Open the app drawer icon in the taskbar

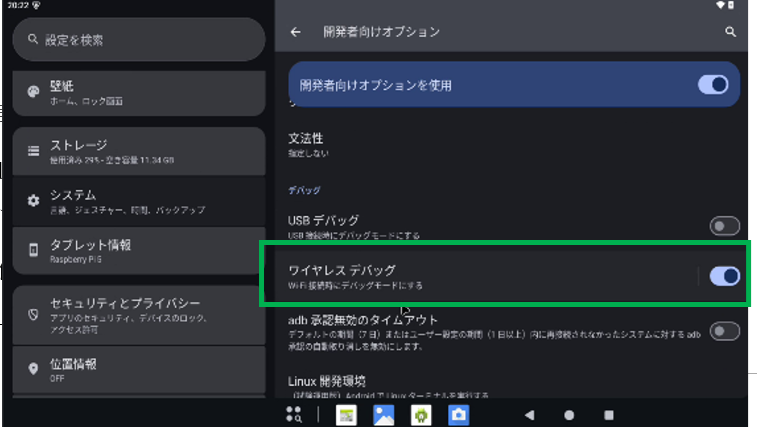(x=294, y=414)
